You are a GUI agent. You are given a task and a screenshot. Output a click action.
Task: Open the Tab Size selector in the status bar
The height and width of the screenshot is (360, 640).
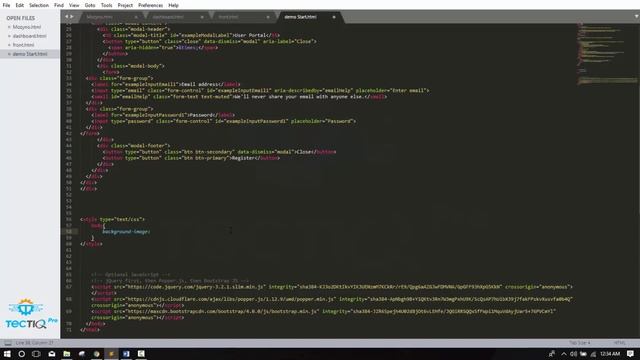[x=580, y=343]
